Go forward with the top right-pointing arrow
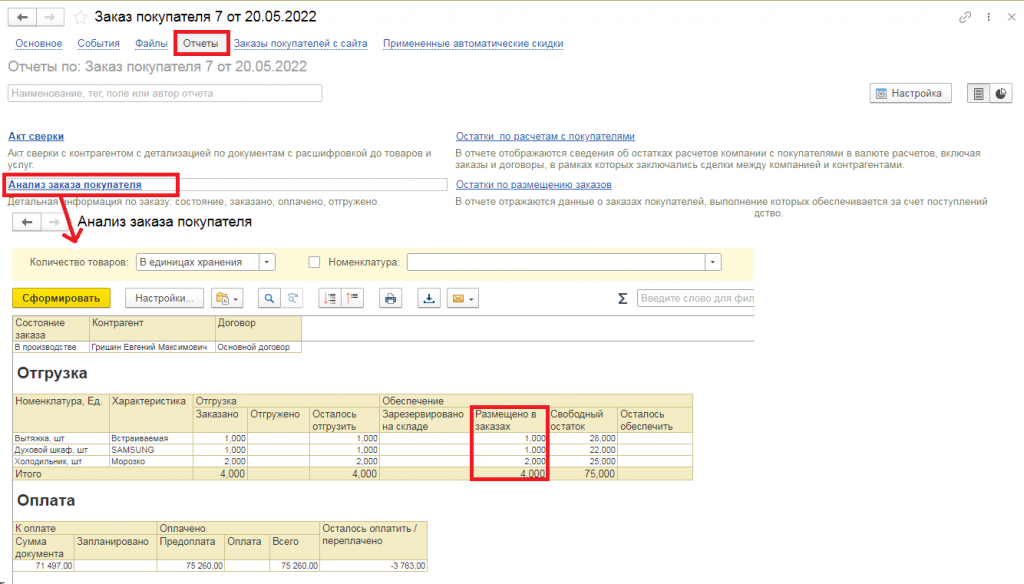Image resolution: width=1024 pixels, height=584 pixels. coord(50,17)
